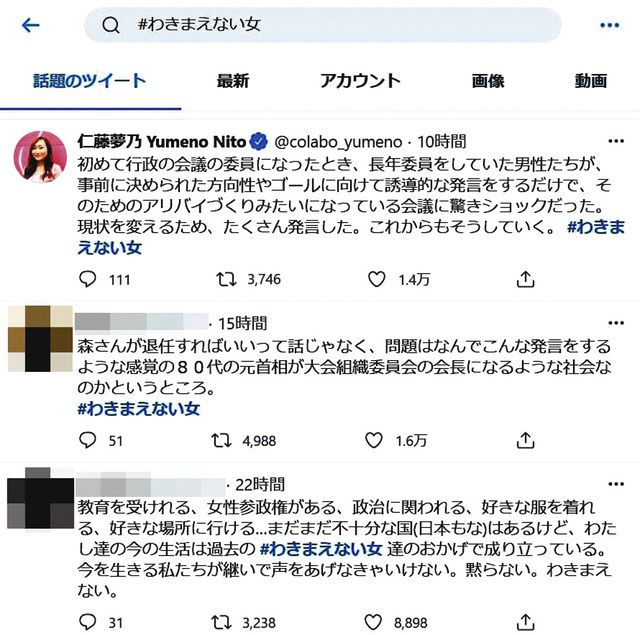Like the tweet with 1.6万 likes
Viewport: 640px width, 635px height.
(x=373, y=440)
